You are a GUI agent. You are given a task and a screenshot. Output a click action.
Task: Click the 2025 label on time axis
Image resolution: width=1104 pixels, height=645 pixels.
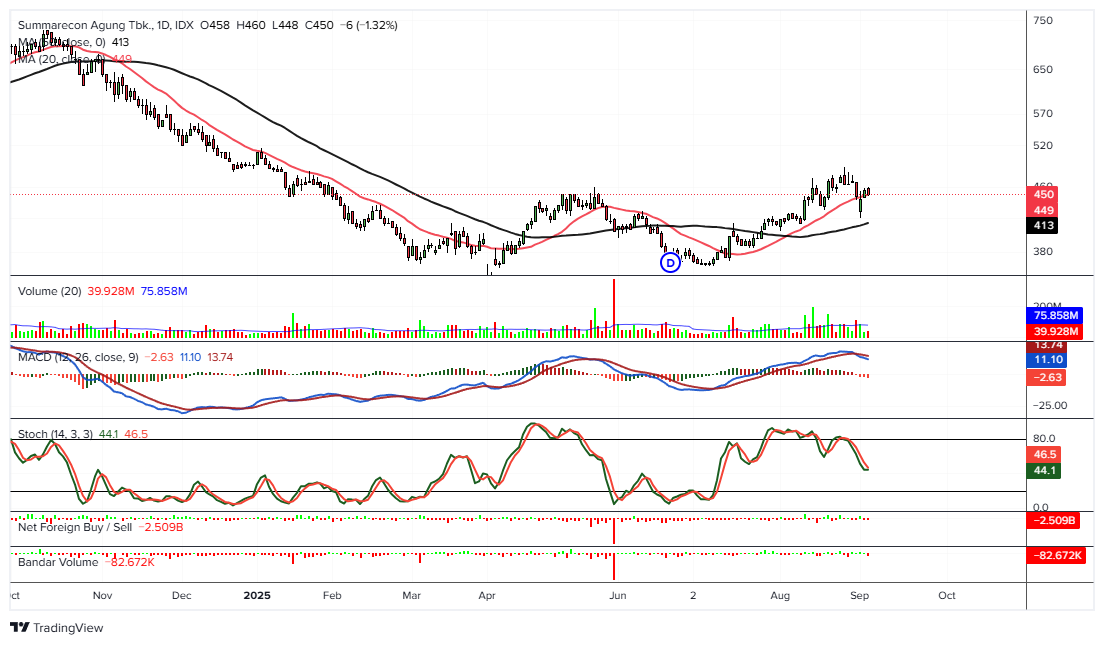click(257, 595)
